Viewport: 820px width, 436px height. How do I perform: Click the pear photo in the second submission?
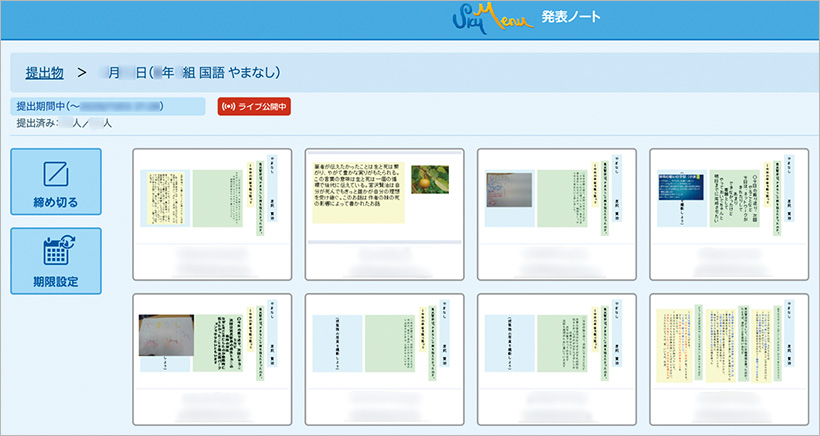(x=429, y=179)
